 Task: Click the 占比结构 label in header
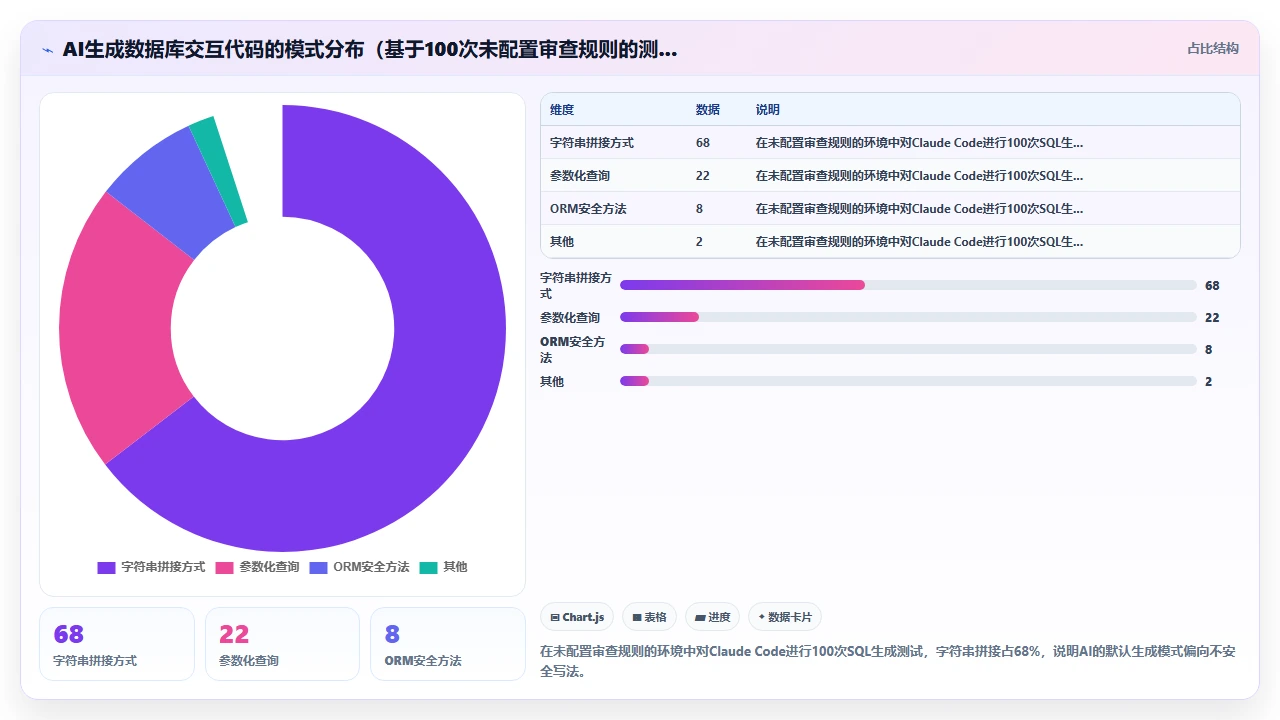point(1213,48)
